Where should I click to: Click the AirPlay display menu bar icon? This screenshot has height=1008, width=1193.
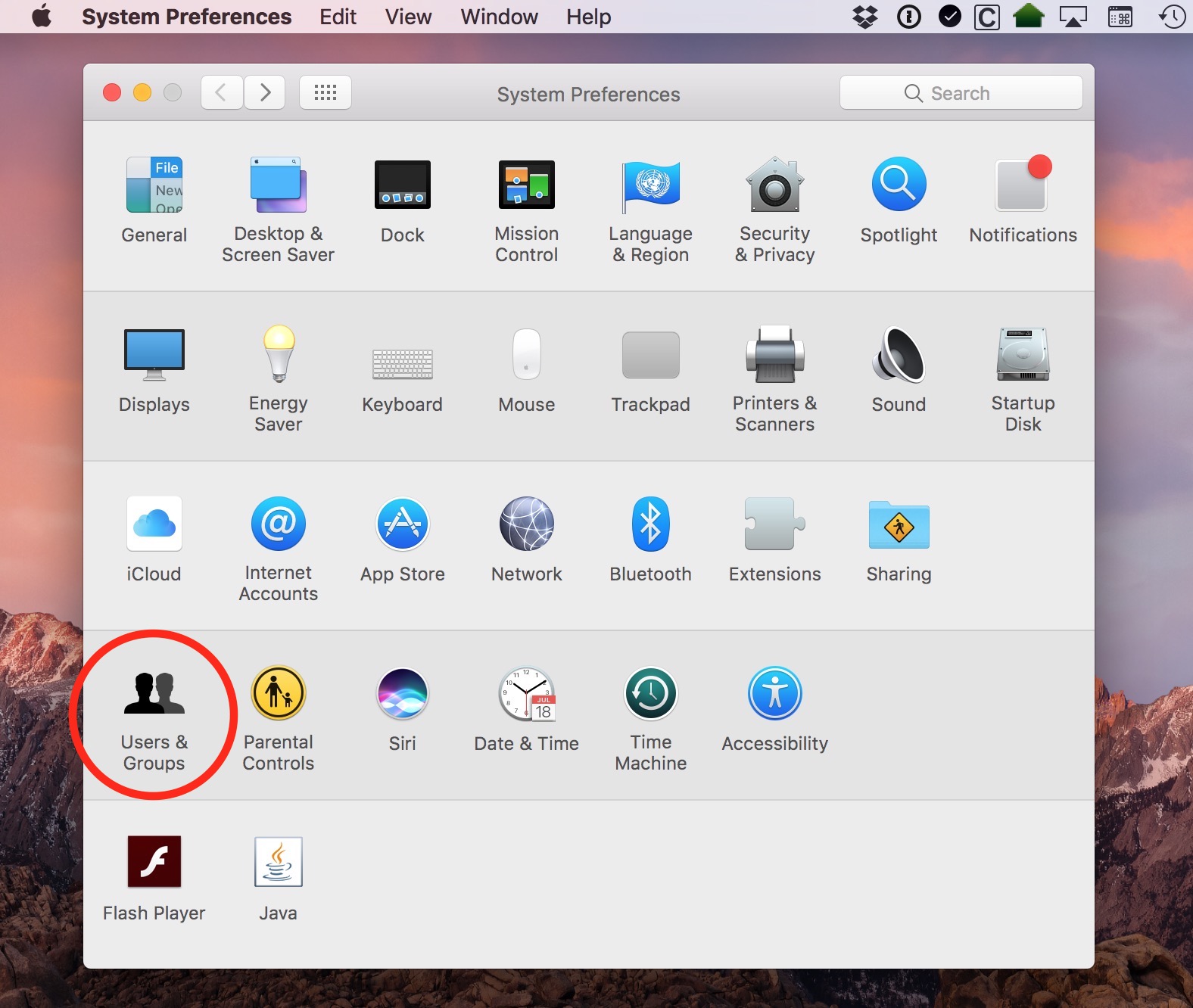(1073, 17)
